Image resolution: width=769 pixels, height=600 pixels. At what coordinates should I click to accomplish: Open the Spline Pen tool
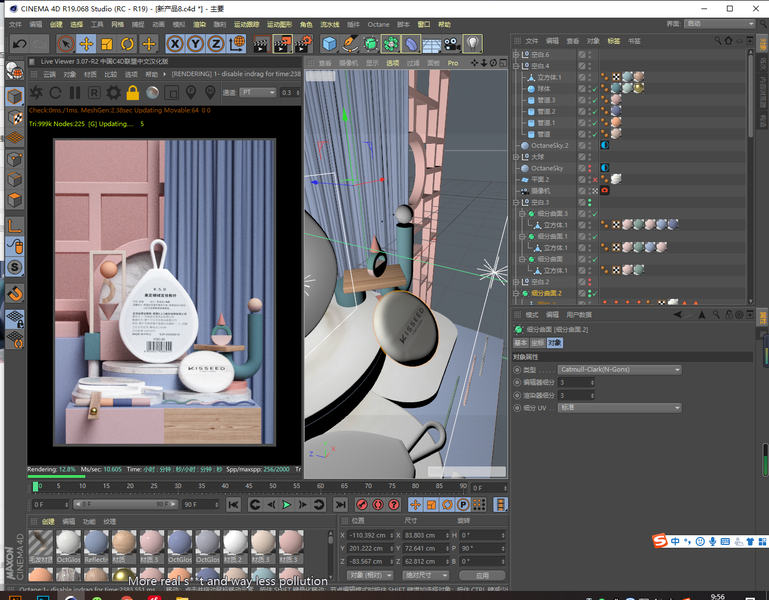pos(350,44)
